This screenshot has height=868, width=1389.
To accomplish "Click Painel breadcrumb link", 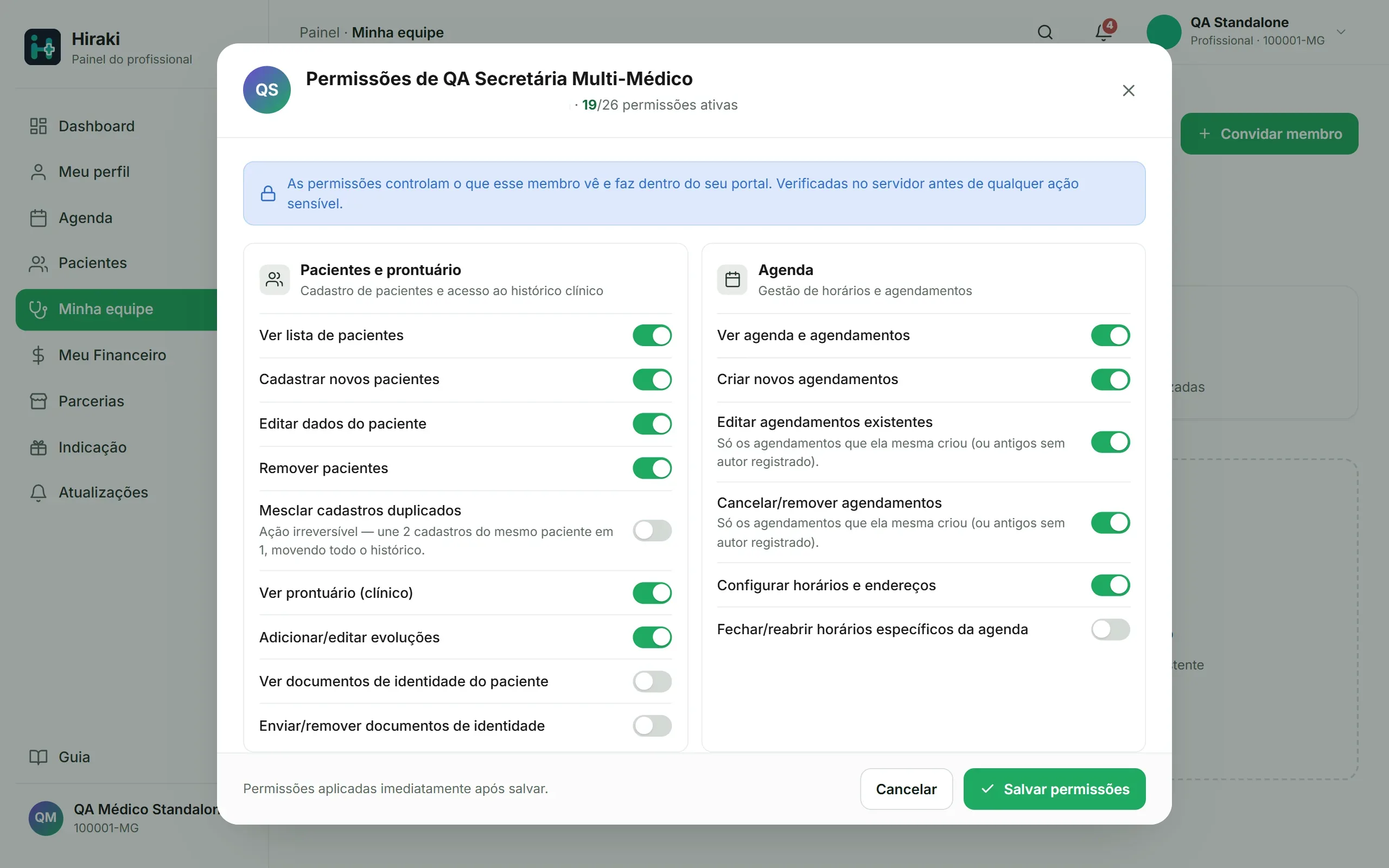I will tap(319, 33).
